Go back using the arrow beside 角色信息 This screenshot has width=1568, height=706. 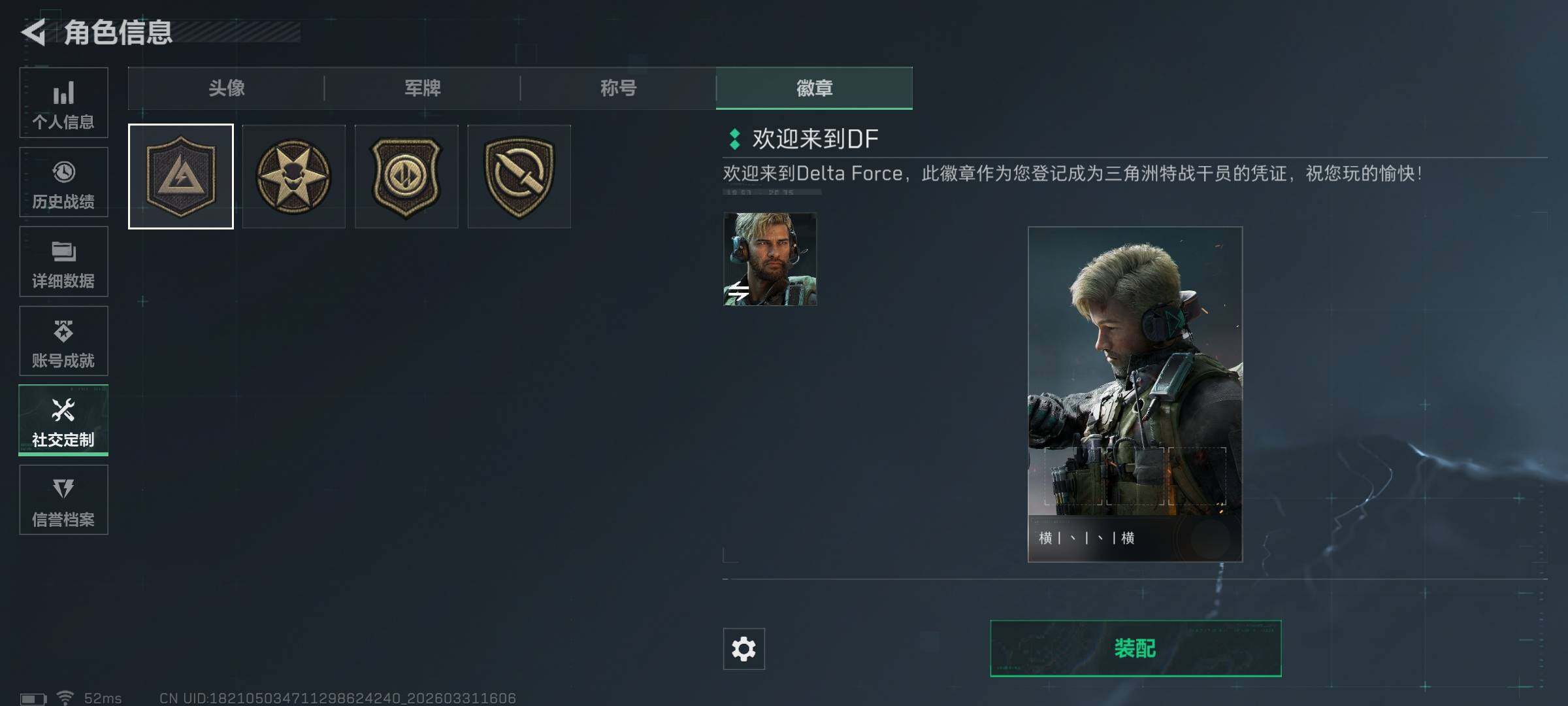(x=34, y=31)
